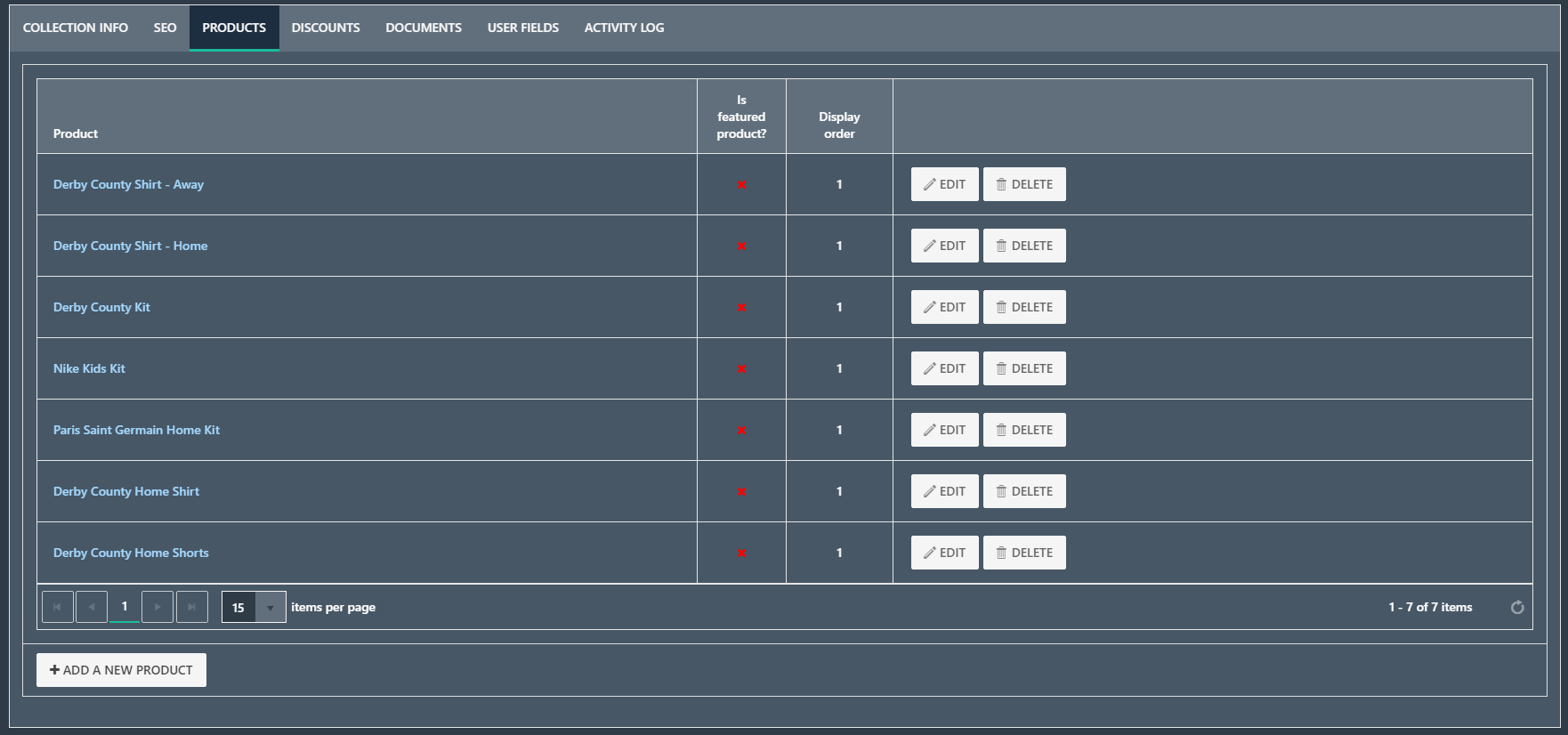Open the Derby County Kit link
The height and width of the screenshot is (735, 1568).
(101, 307)
